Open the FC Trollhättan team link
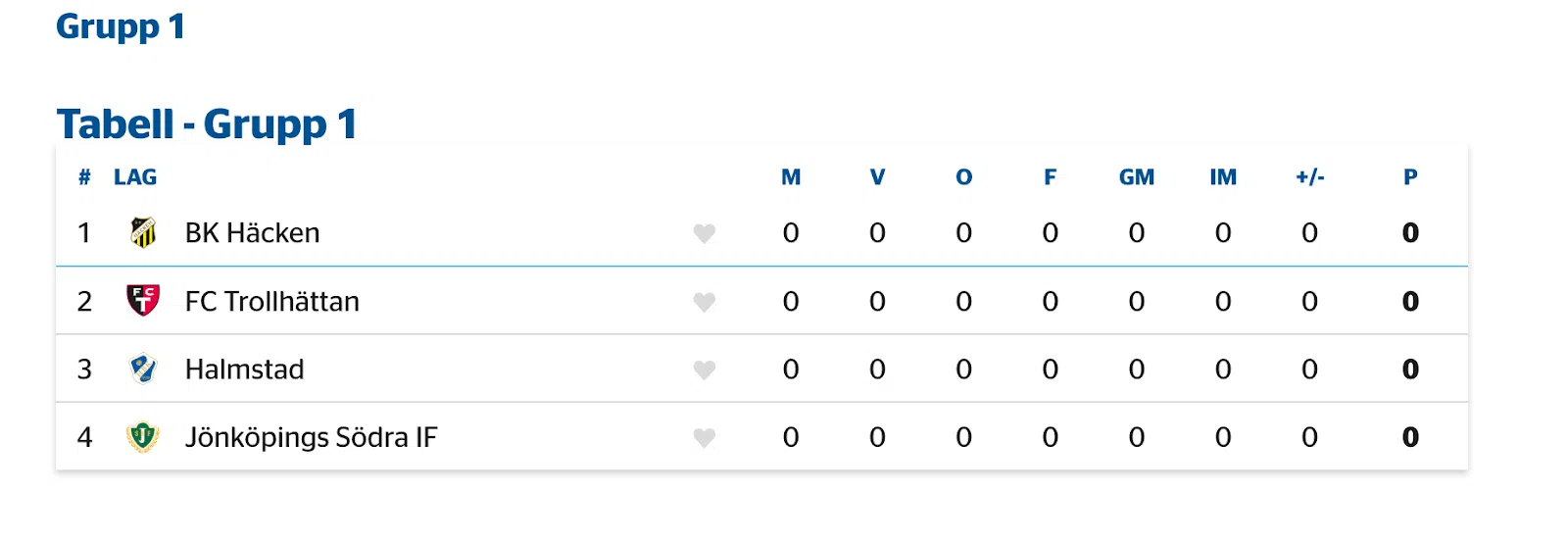The width and height of the screenshot is (1568, 541). click(271, 301)
